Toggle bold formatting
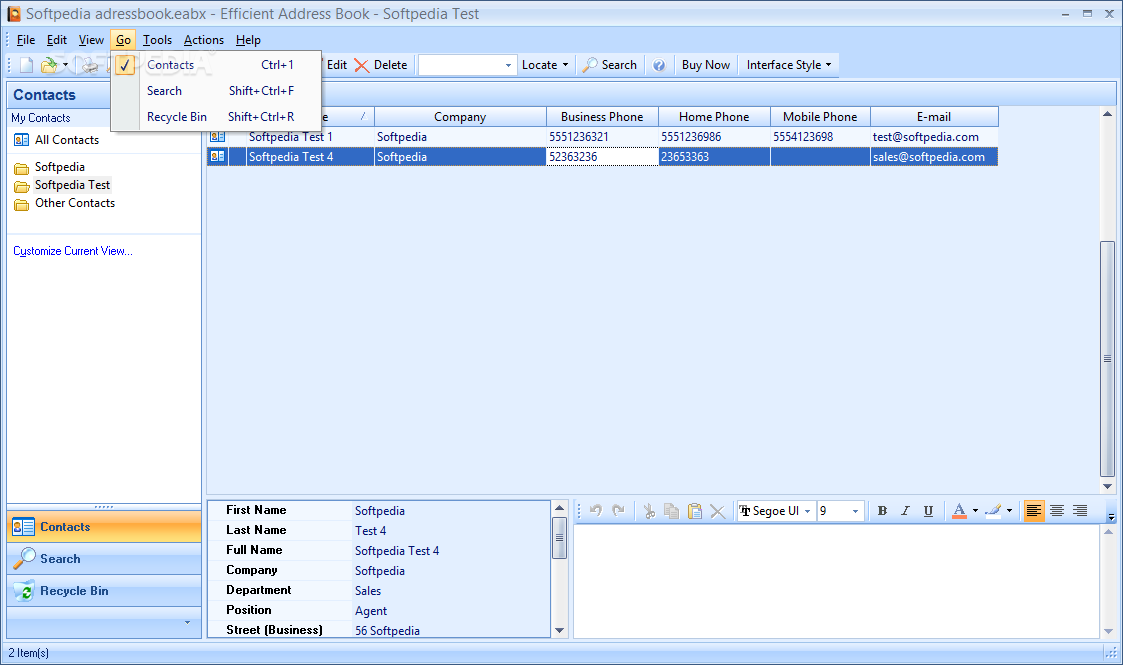 (x=882, y=511)
